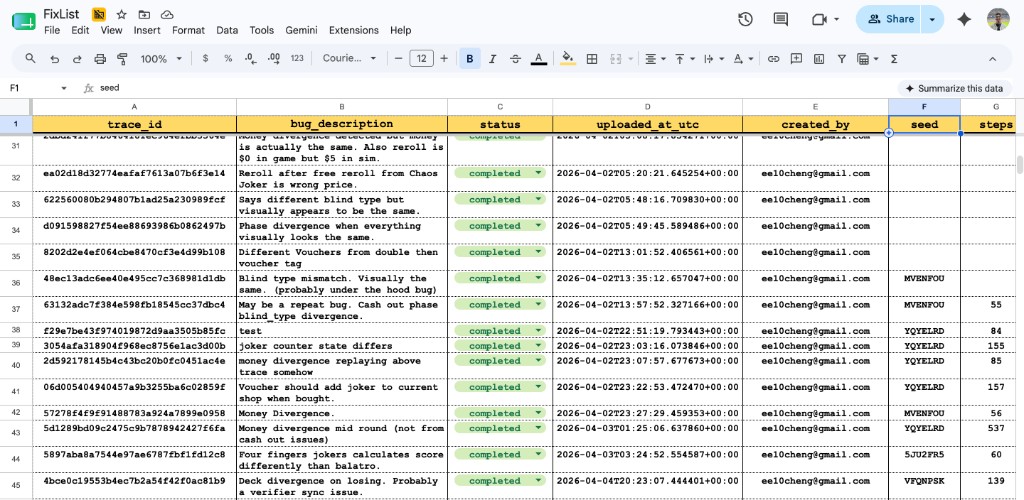Screen dimensions: 1024x500
Task: Open the Data menu
Action: 227,30
